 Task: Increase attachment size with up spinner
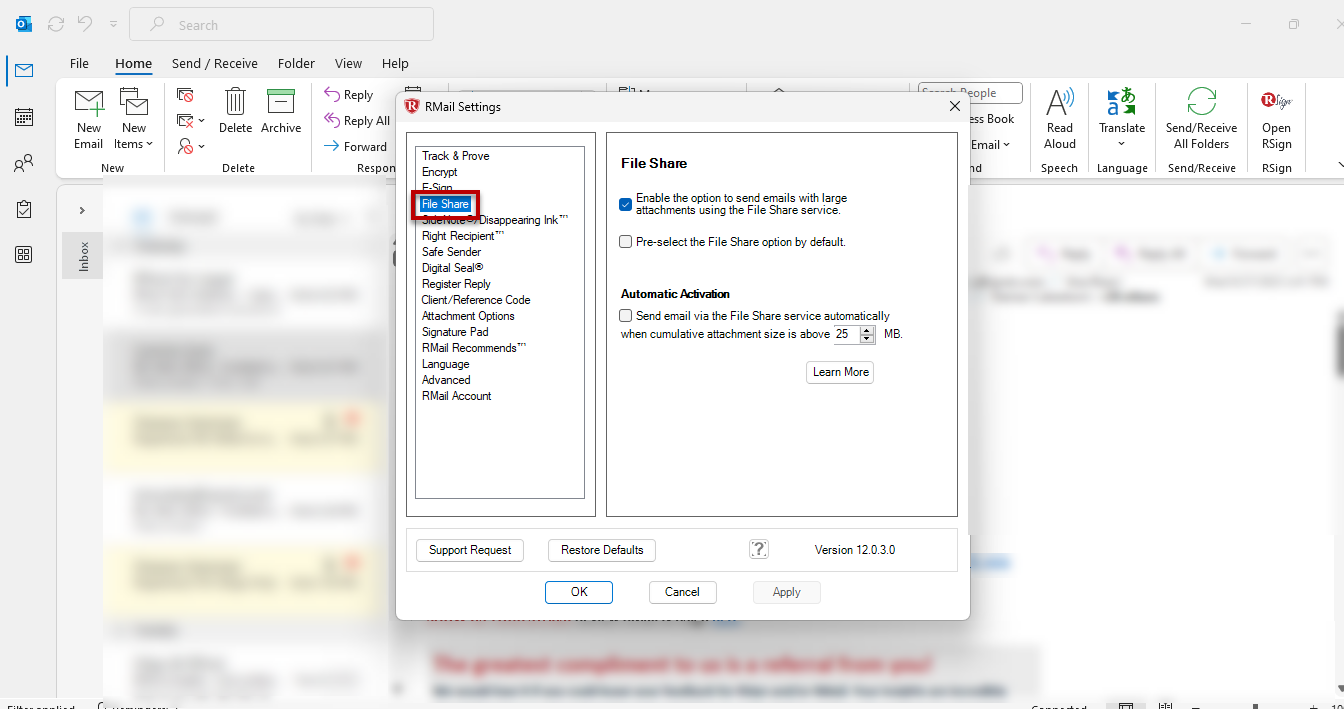coord(867,330)
